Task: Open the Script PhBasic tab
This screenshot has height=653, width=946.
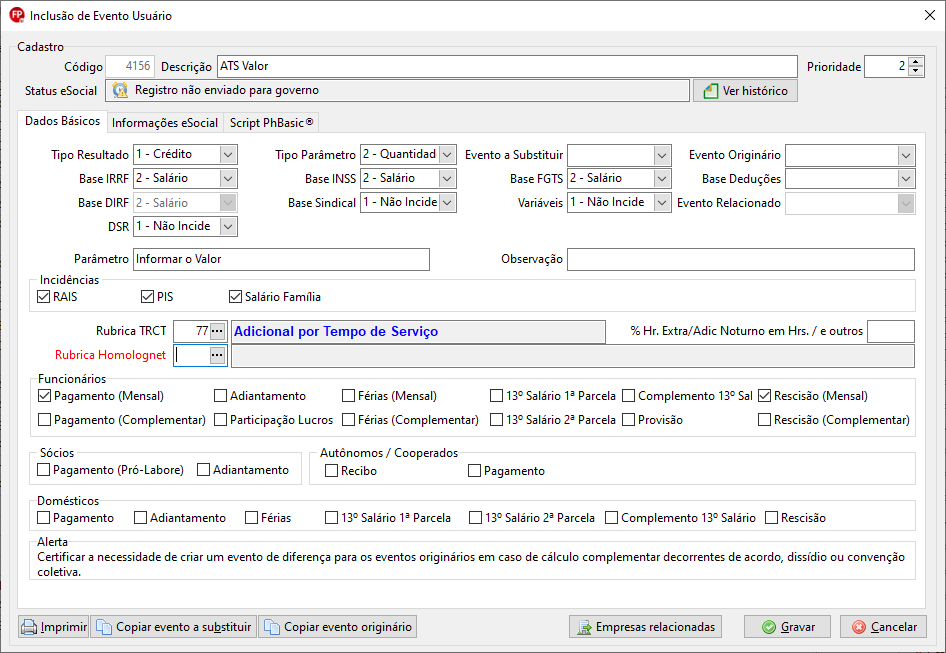Action: 271,123
